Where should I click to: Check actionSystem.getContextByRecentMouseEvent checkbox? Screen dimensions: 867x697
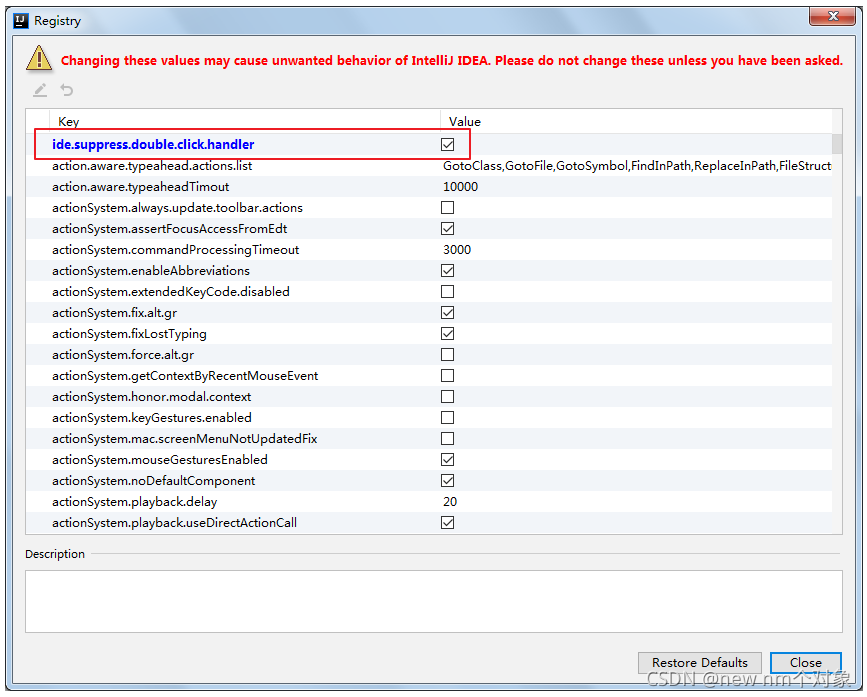click(447, 375)
